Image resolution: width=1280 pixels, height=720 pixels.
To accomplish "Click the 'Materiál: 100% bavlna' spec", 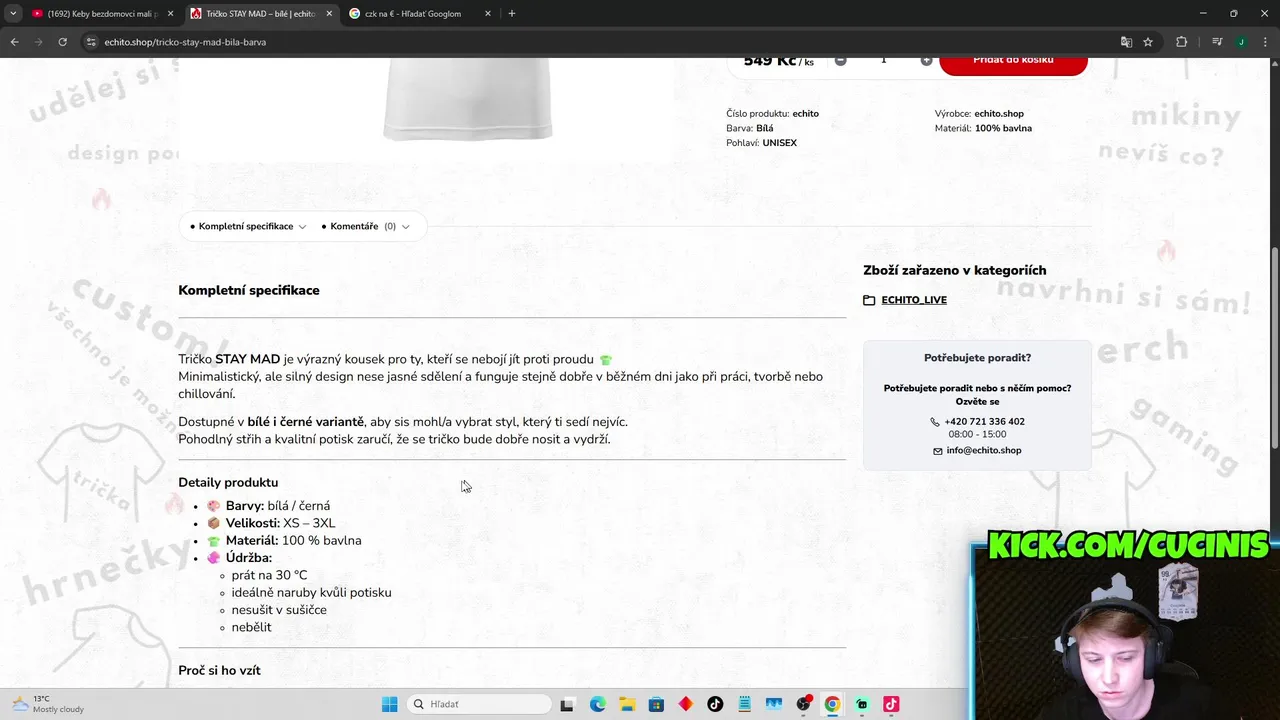I will 983,128.
